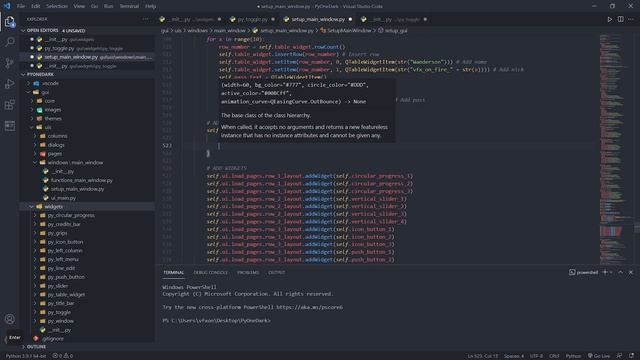Viewport: 640px width, 360px height.
Task: Open the Extensions view
Action: click(x=10, y=105)
